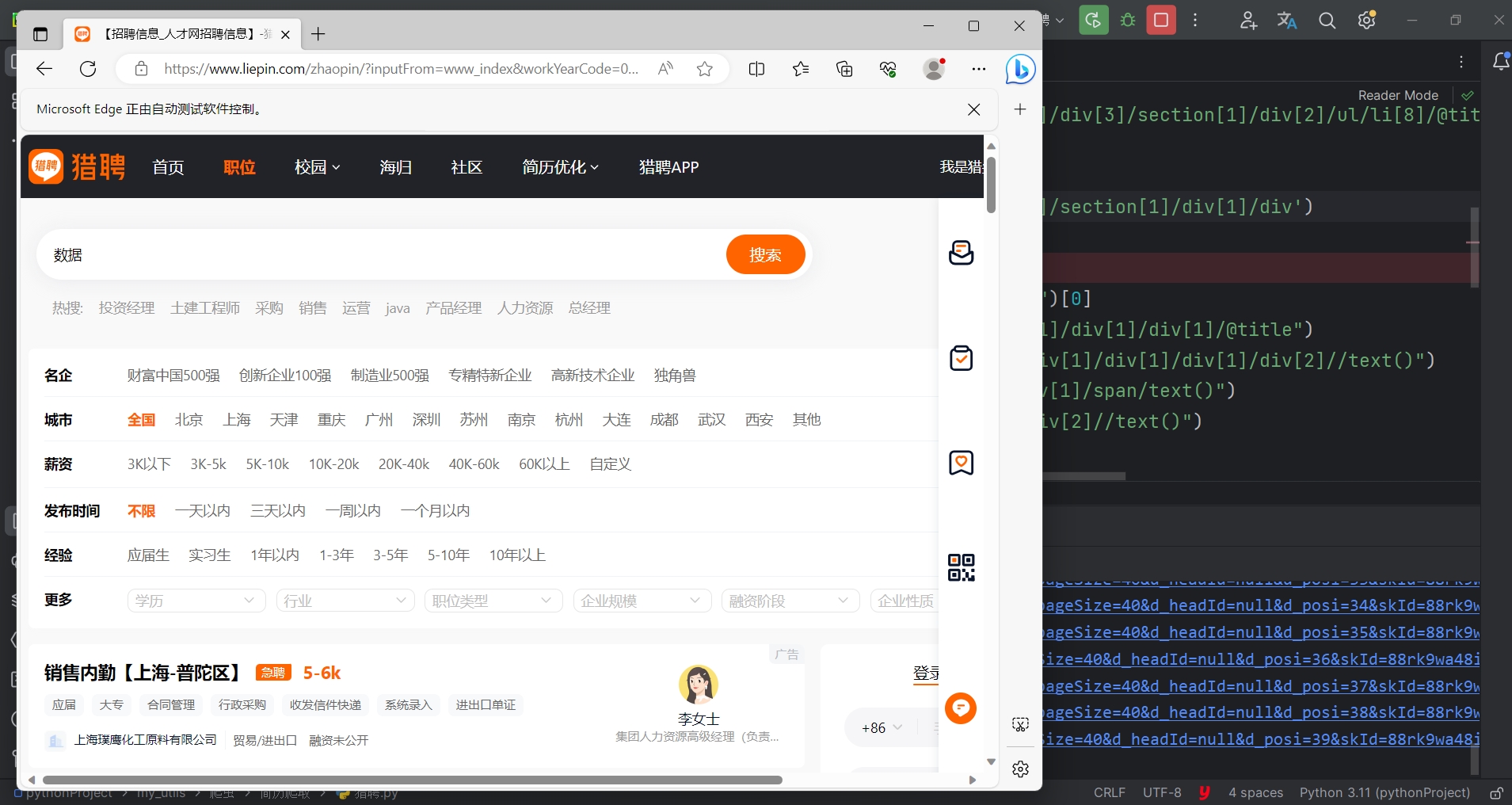Open the 融资阶段 filter dropdown
The height and width of the screenshot is (805, 1512).
[790, 601]
